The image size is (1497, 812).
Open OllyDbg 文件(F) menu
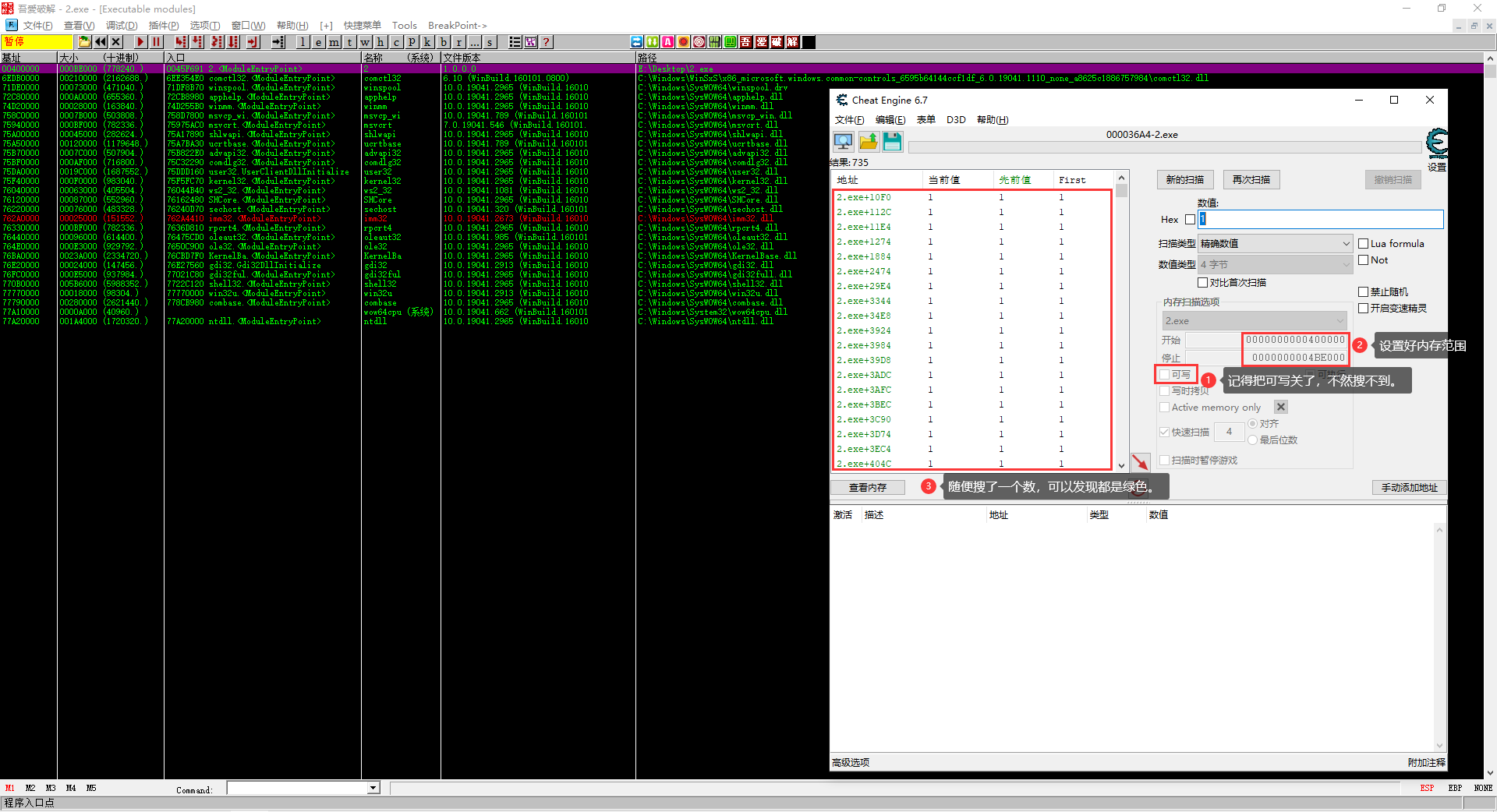pos(38,26)
